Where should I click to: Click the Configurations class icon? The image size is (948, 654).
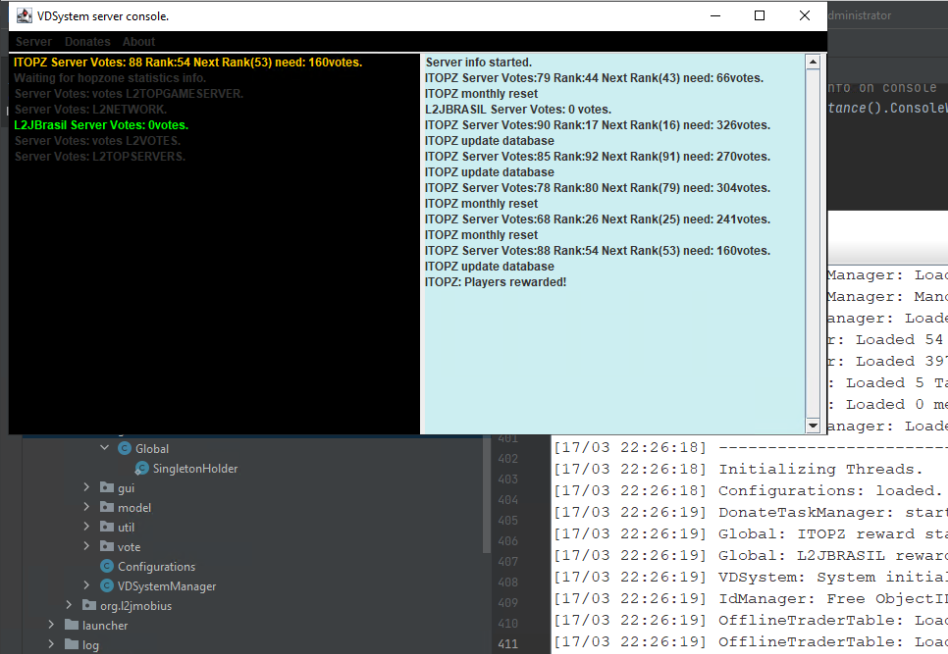tap(107, 566)
